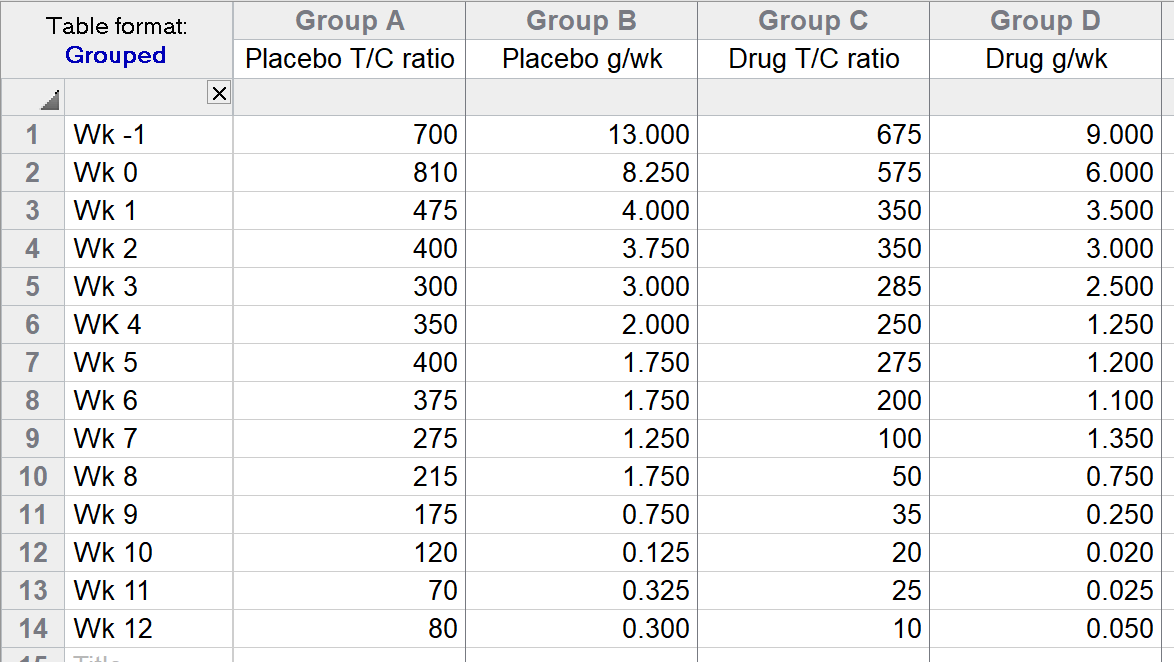Click the X column header icon

pos(219,92)
